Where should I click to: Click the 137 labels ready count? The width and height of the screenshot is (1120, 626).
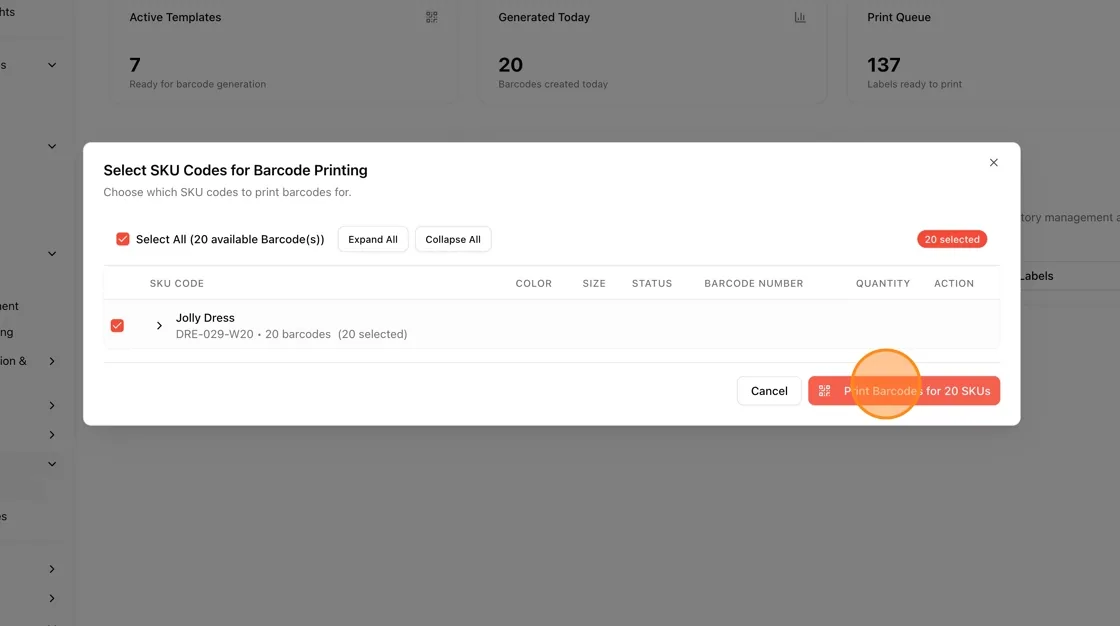pos(884,65)
